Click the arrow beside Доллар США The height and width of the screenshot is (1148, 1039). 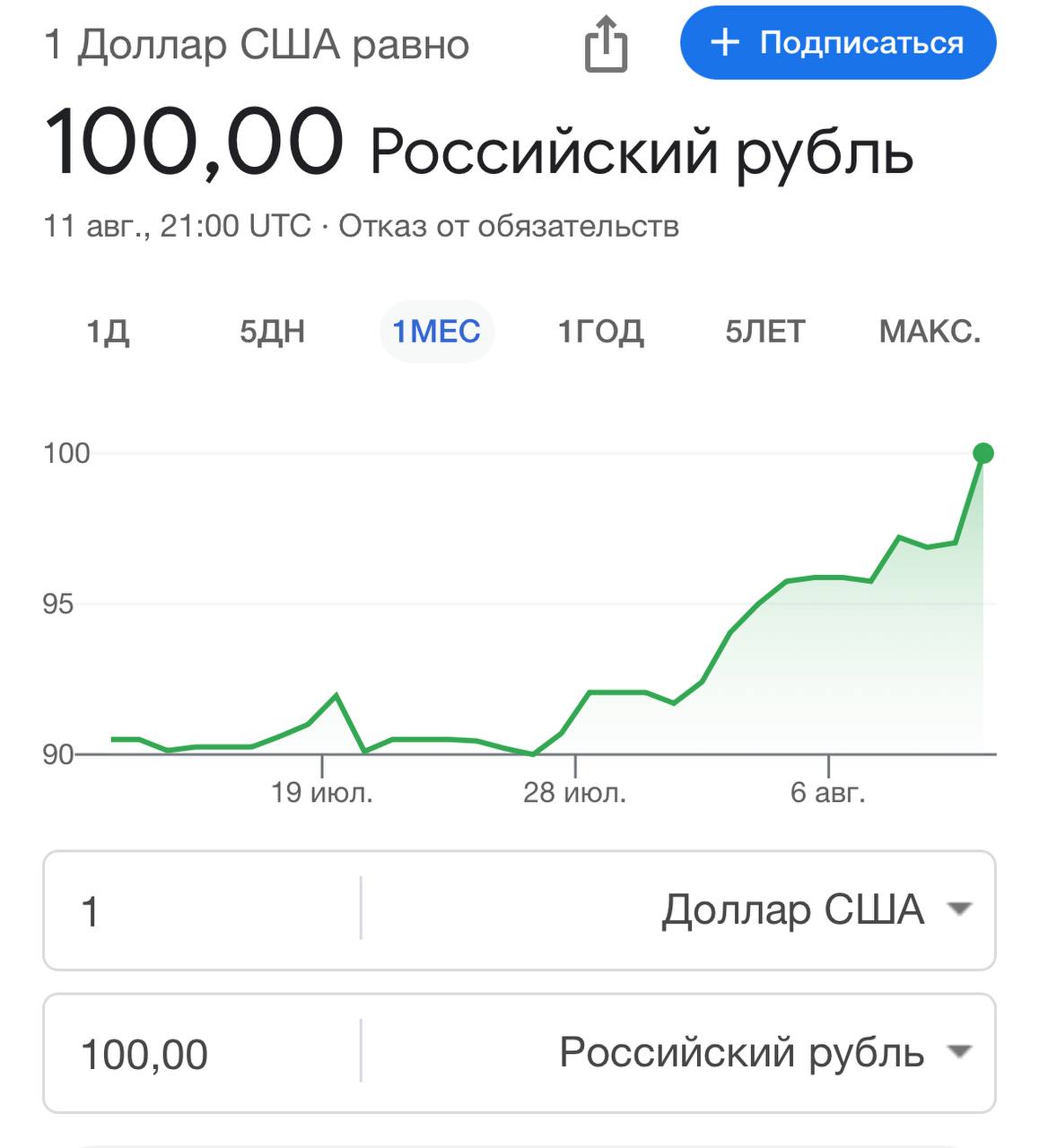[959, 909]
